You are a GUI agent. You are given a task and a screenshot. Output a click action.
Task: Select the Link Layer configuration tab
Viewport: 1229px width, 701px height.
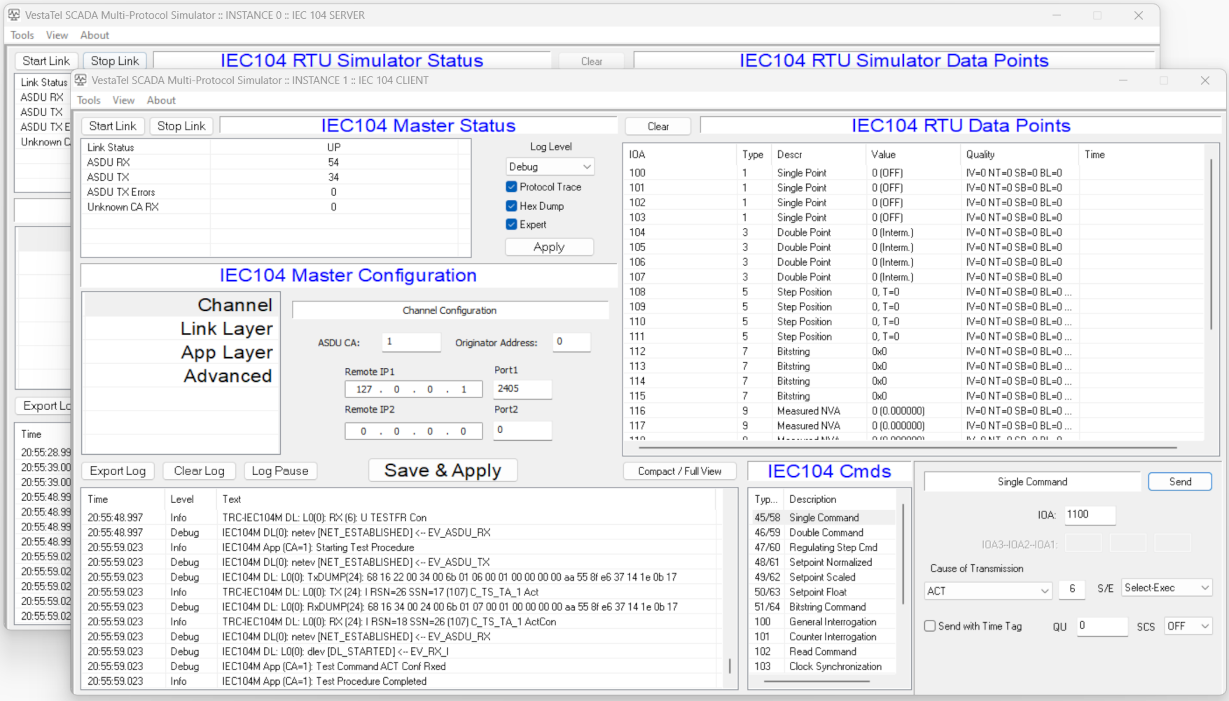click(x=226, y=329)
